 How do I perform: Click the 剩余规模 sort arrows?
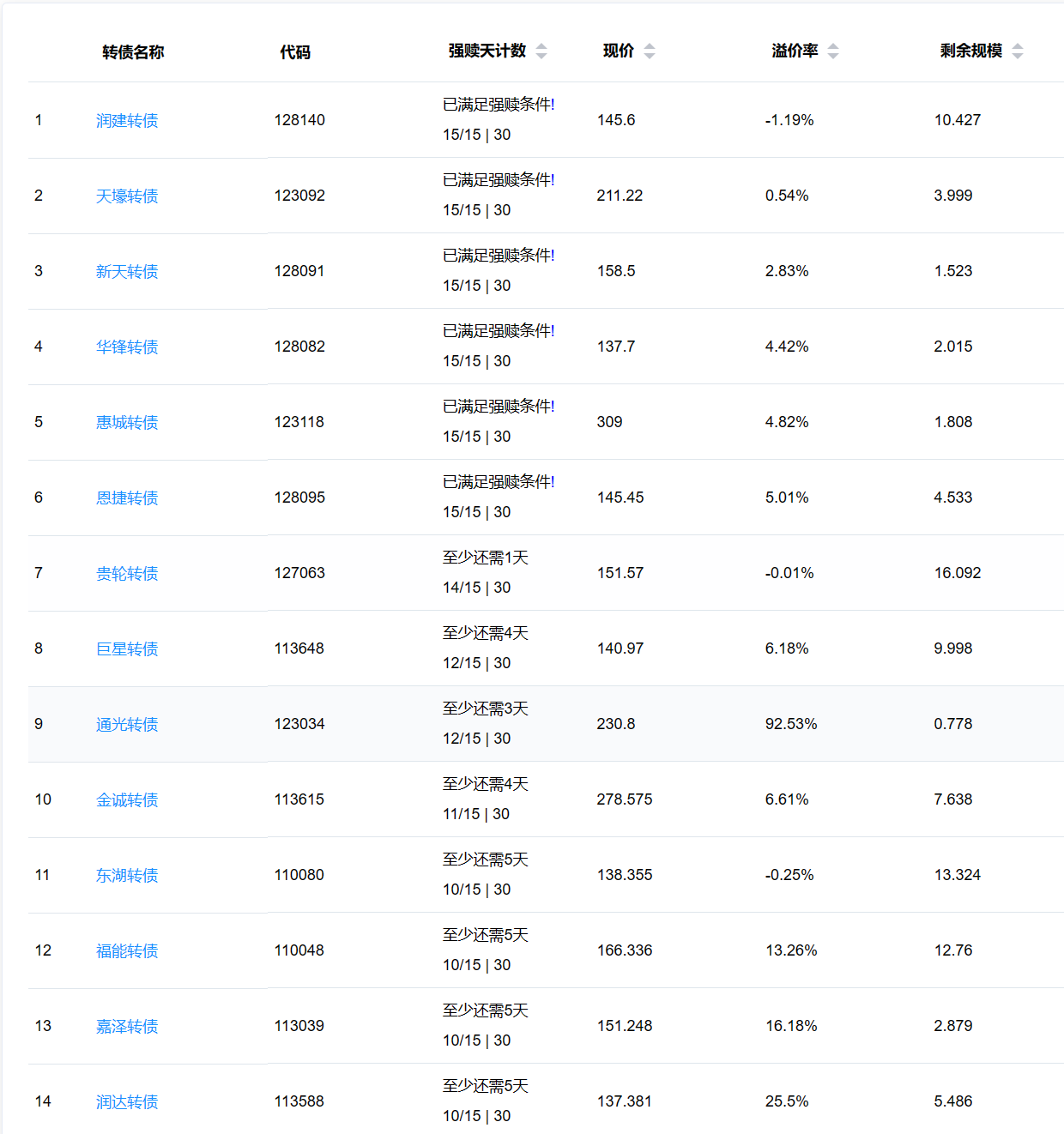[1018, 51]
